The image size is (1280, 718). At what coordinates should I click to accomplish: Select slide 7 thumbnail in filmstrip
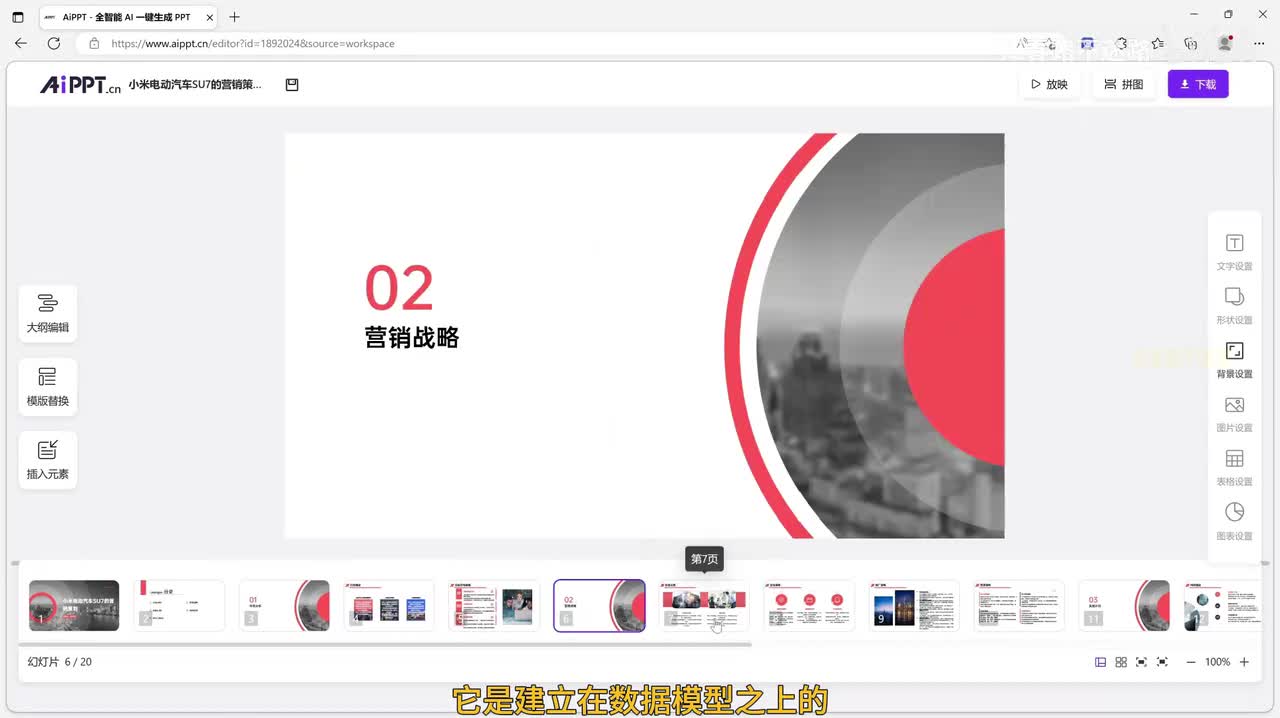coord(704,606)
